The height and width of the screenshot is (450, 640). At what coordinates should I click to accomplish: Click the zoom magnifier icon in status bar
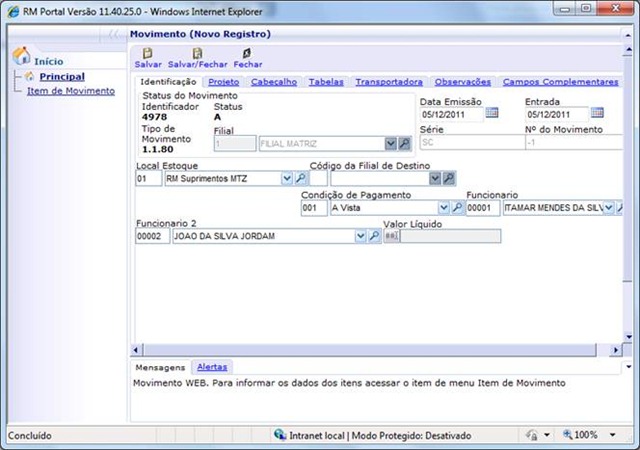pyautogui.click(x=567, y=435)
